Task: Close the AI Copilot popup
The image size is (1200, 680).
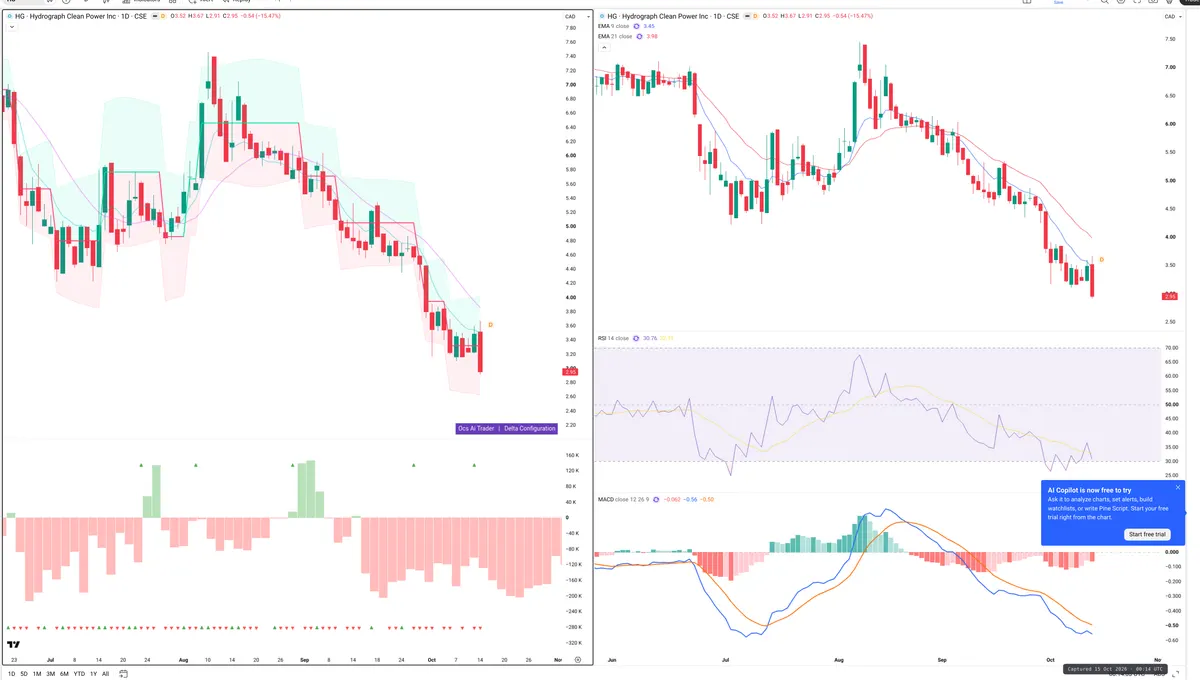Action: point(1178,488)
